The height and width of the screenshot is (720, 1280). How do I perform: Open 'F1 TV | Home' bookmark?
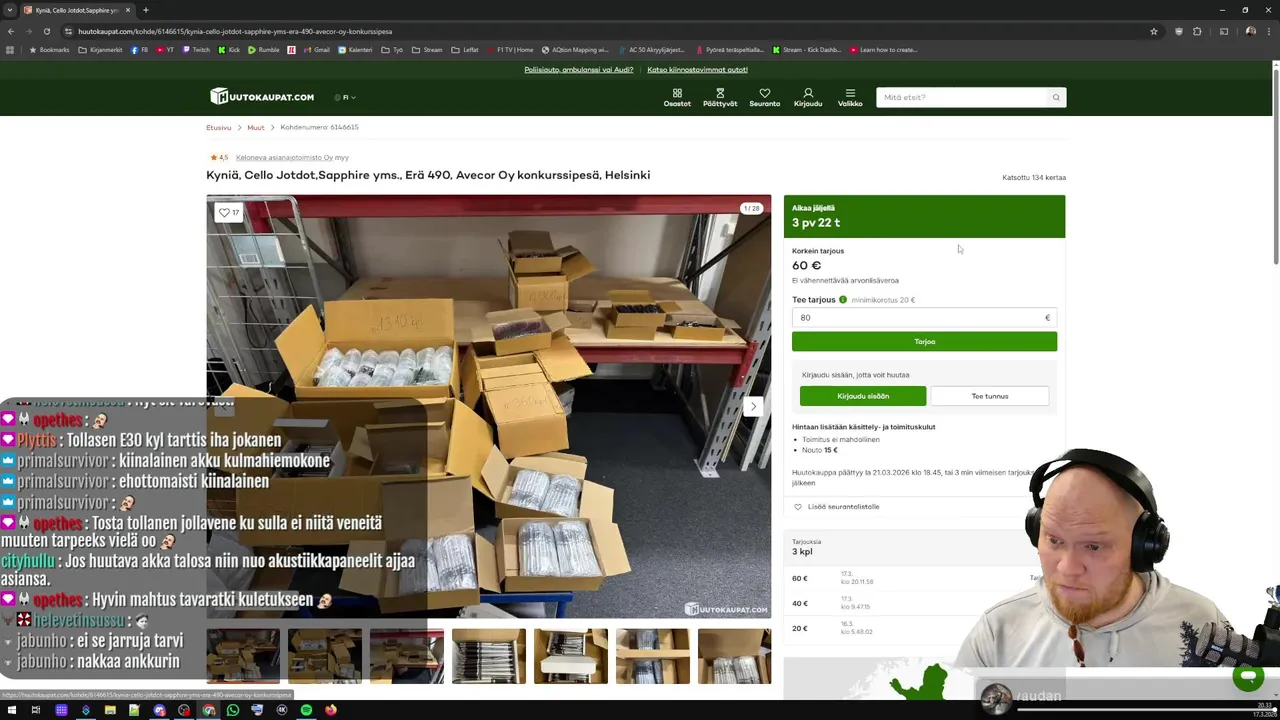[510, 50]
